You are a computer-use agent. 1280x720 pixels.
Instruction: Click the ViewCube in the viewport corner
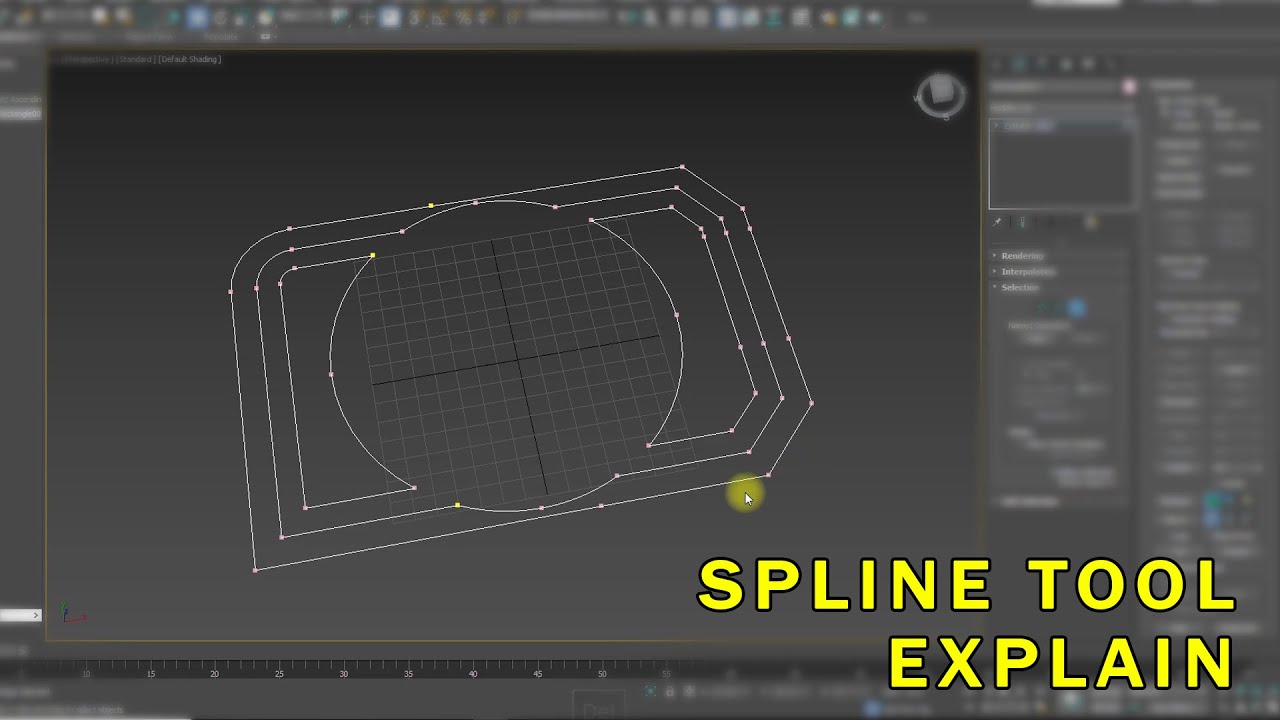(x=940, y=96)
